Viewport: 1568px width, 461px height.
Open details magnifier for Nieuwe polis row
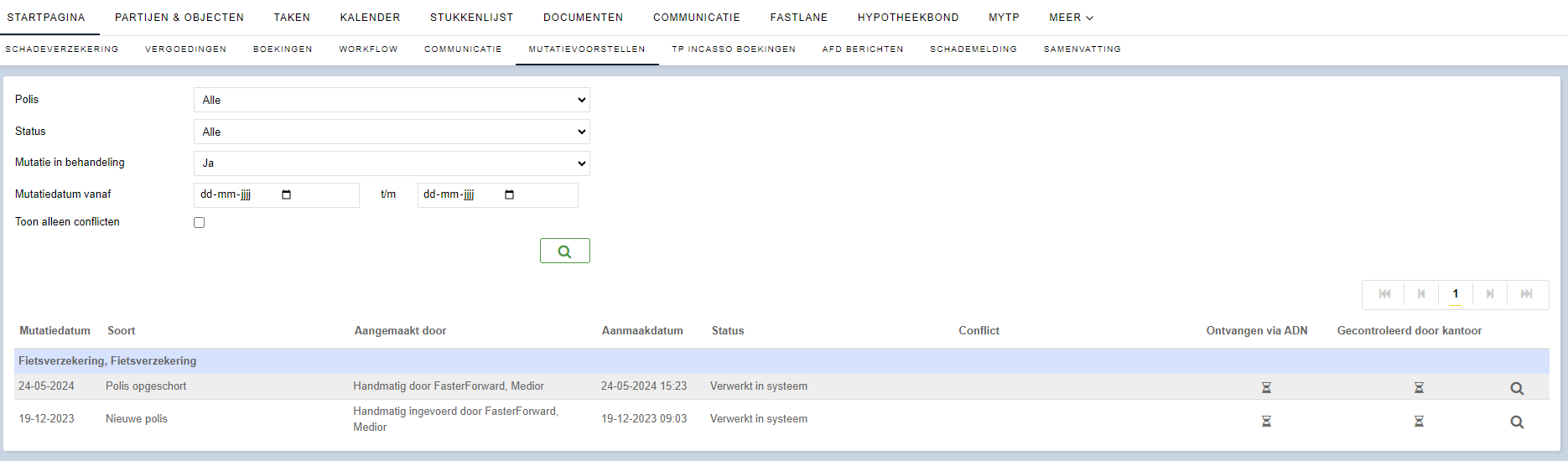click(1517, 422)
